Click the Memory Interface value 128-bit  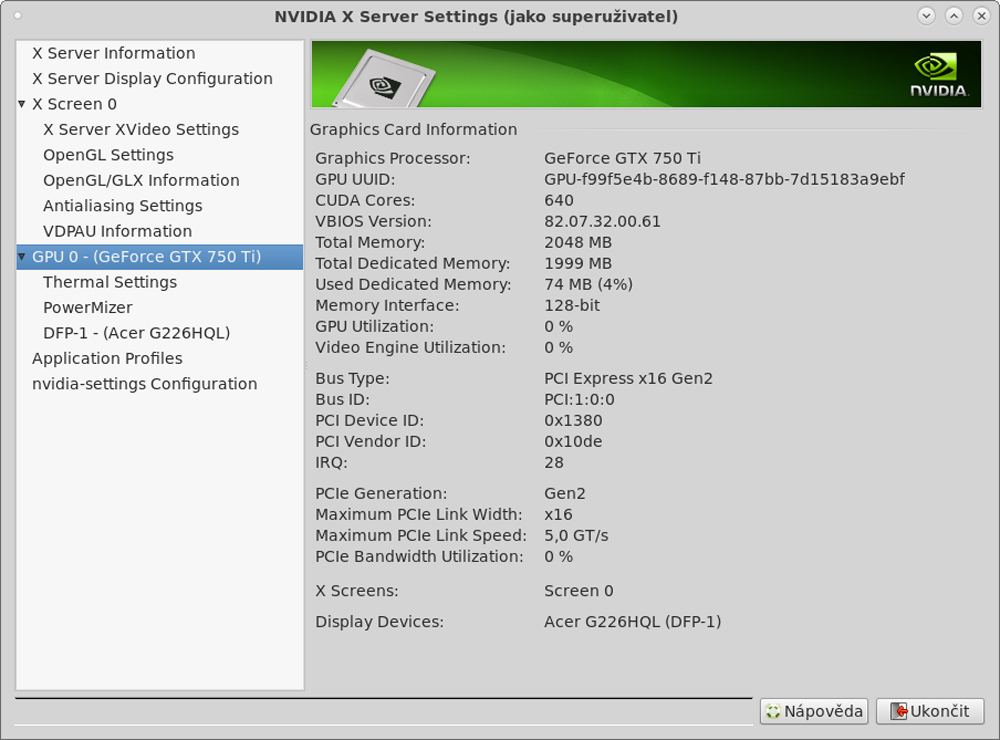572,306
